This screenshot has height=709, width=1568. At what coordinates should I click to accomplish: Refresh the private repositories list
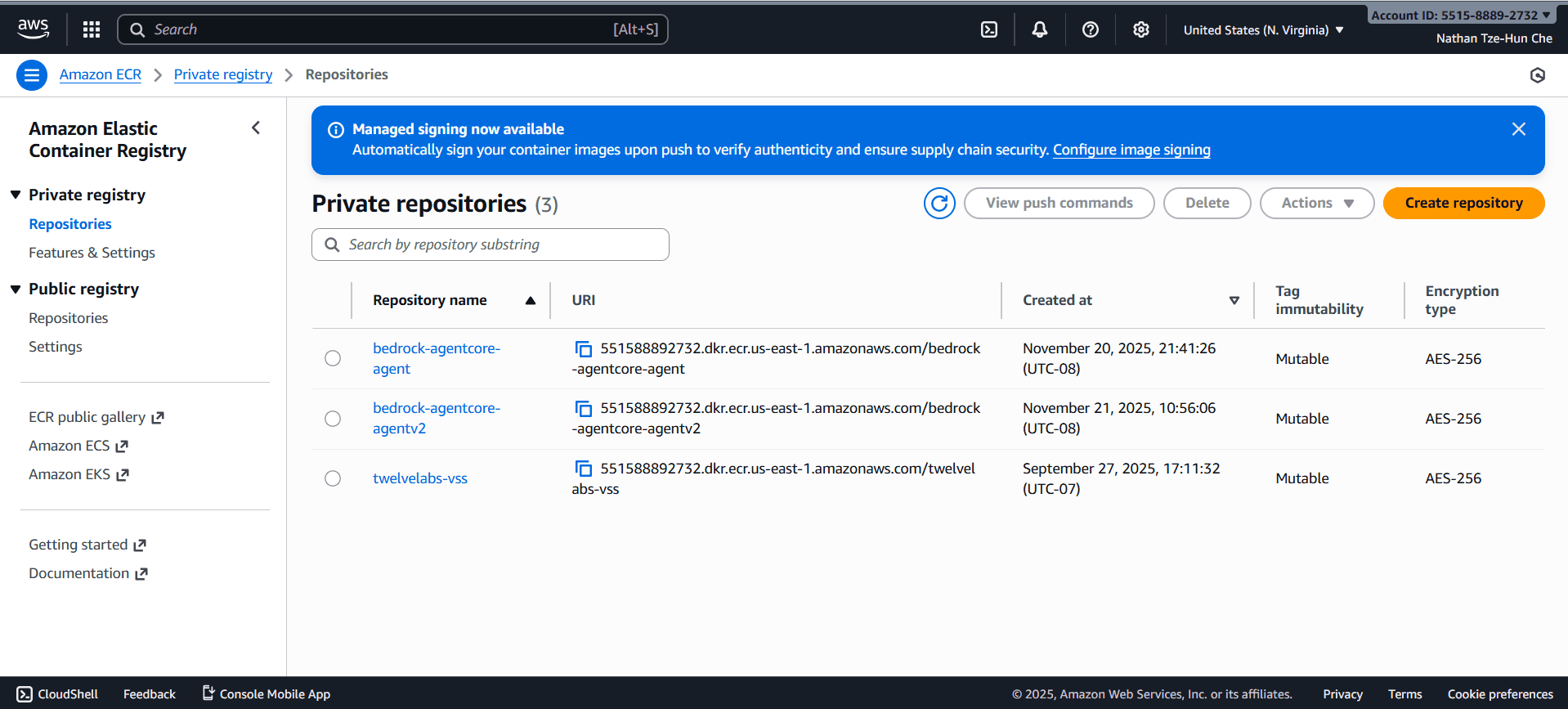point(939,203)
